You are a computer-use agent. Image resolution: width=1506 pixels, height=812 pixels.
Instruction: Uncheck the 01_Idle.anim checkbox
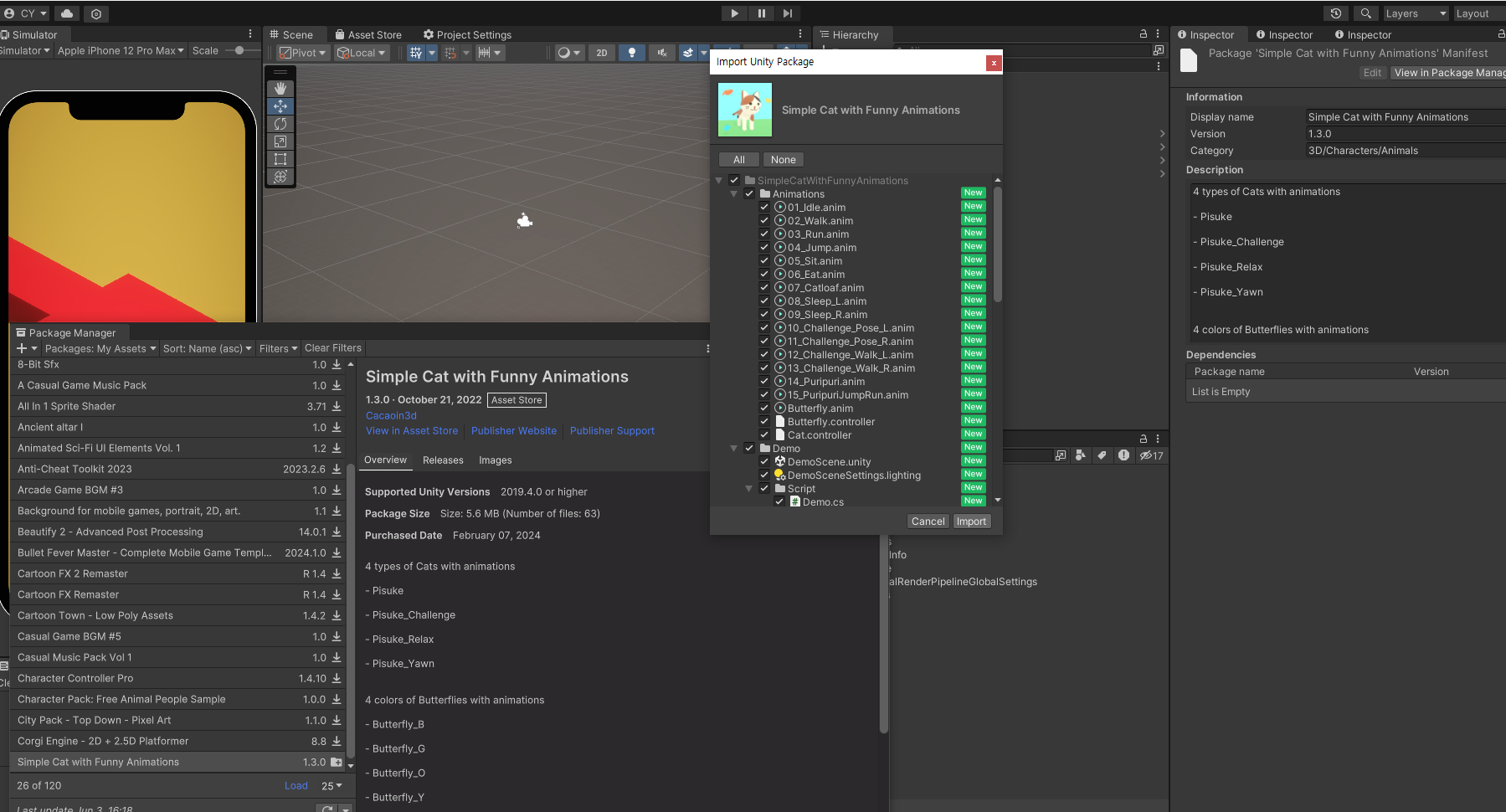(x=764, y=208)
